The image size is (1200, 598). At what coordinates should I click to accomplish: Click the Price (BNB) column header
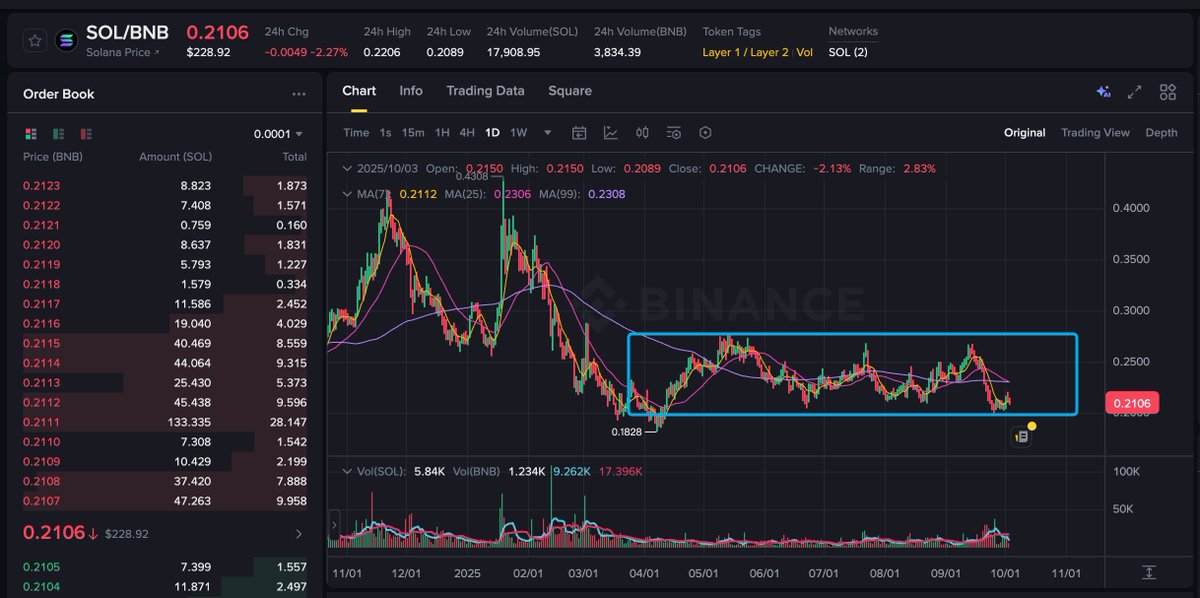(53, 157)
